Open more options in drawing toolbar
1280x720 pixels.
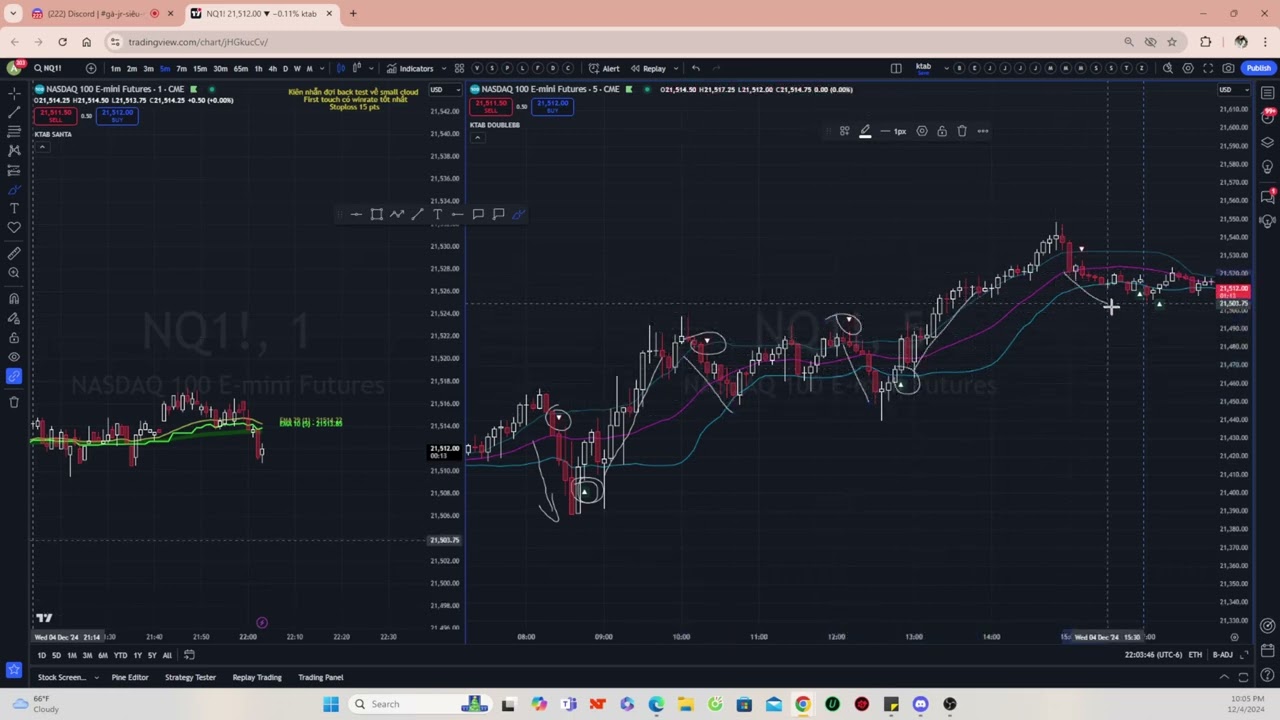[x=983, y=131]
